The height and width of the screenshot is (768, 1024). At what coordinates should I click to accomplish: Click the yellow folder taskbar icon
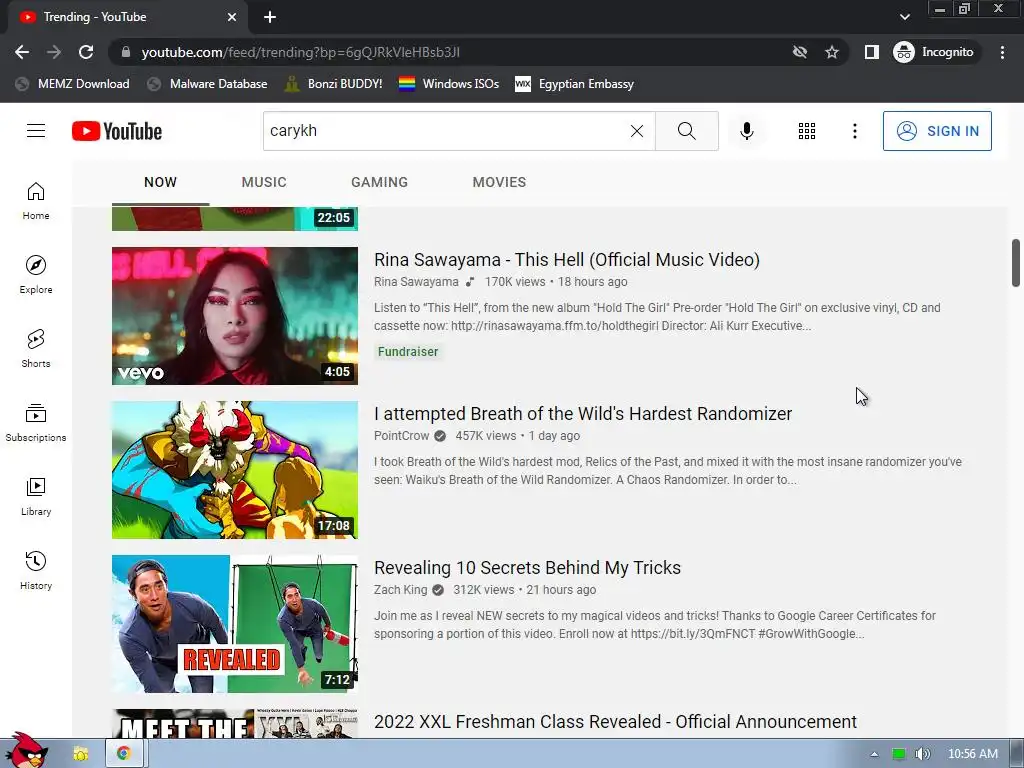coord(80,754)
